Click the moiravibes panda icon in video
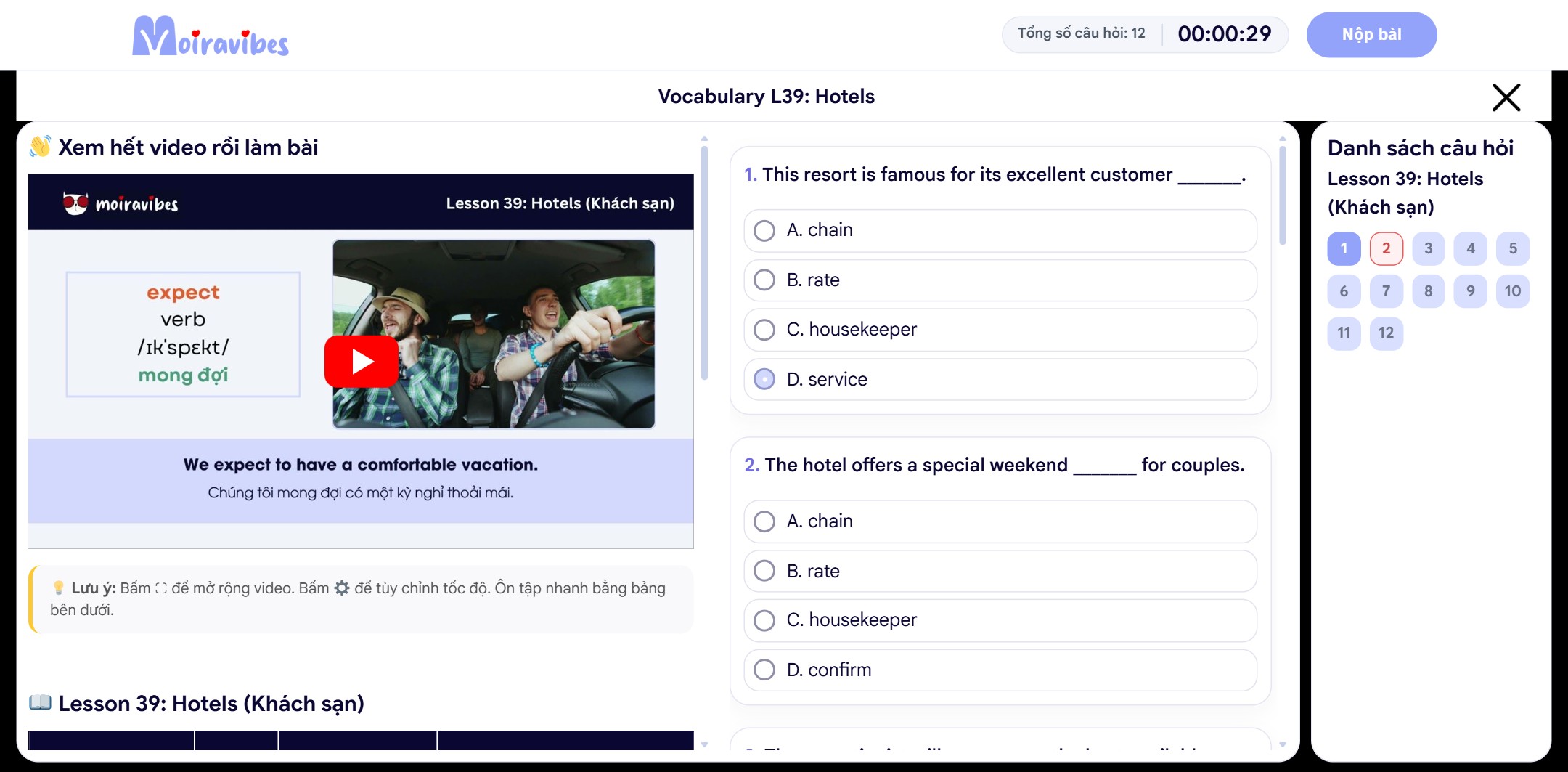Viewport: 1568px width, 772px height. [75, 203]
